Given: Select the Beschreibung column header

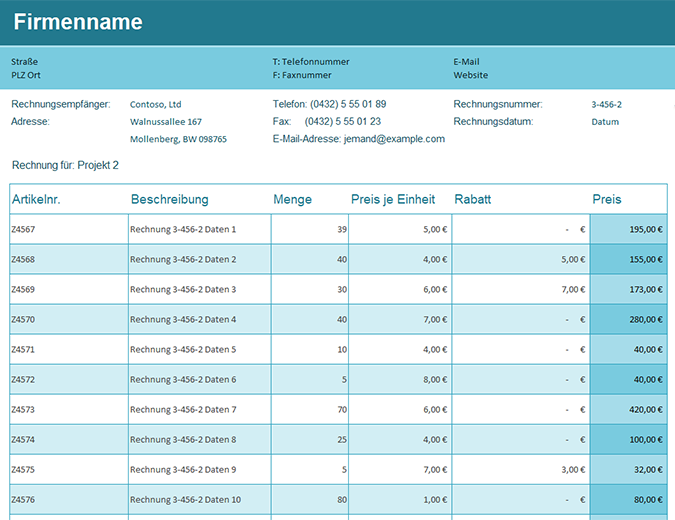Looking at the screenshot, I should 169,199.
